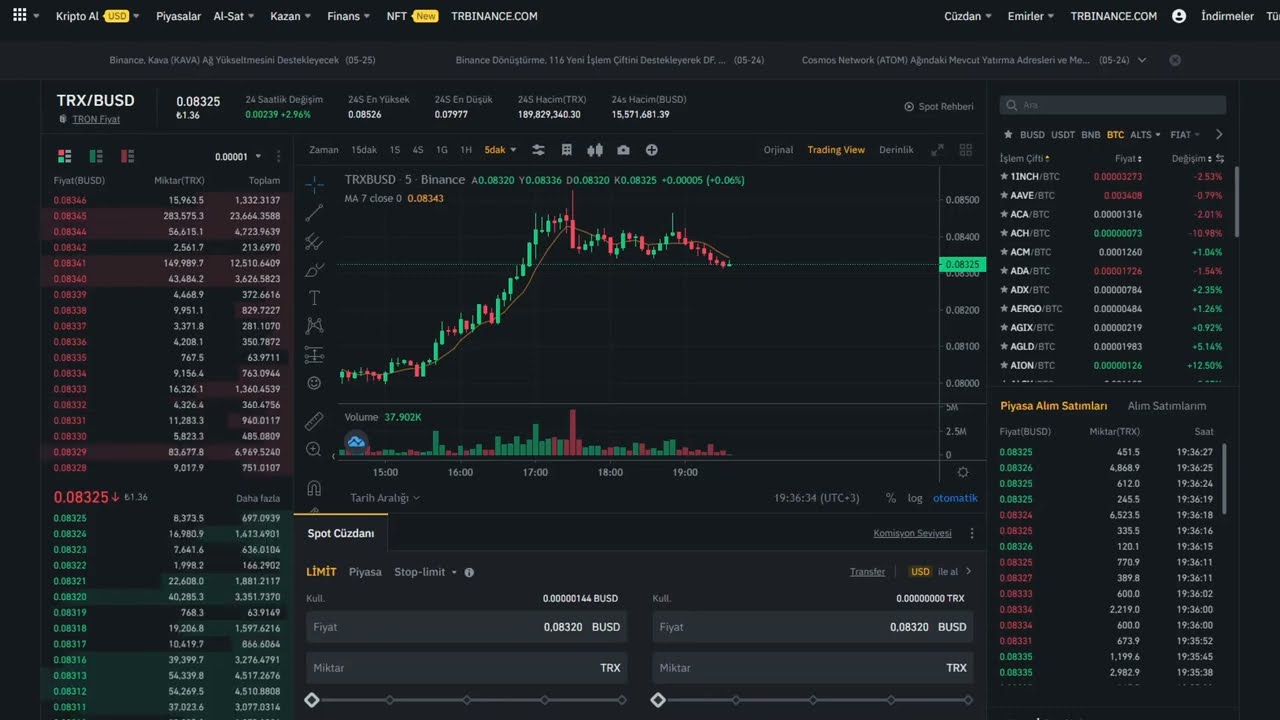
Task: Select the text annotation tool
Action: 314,298
